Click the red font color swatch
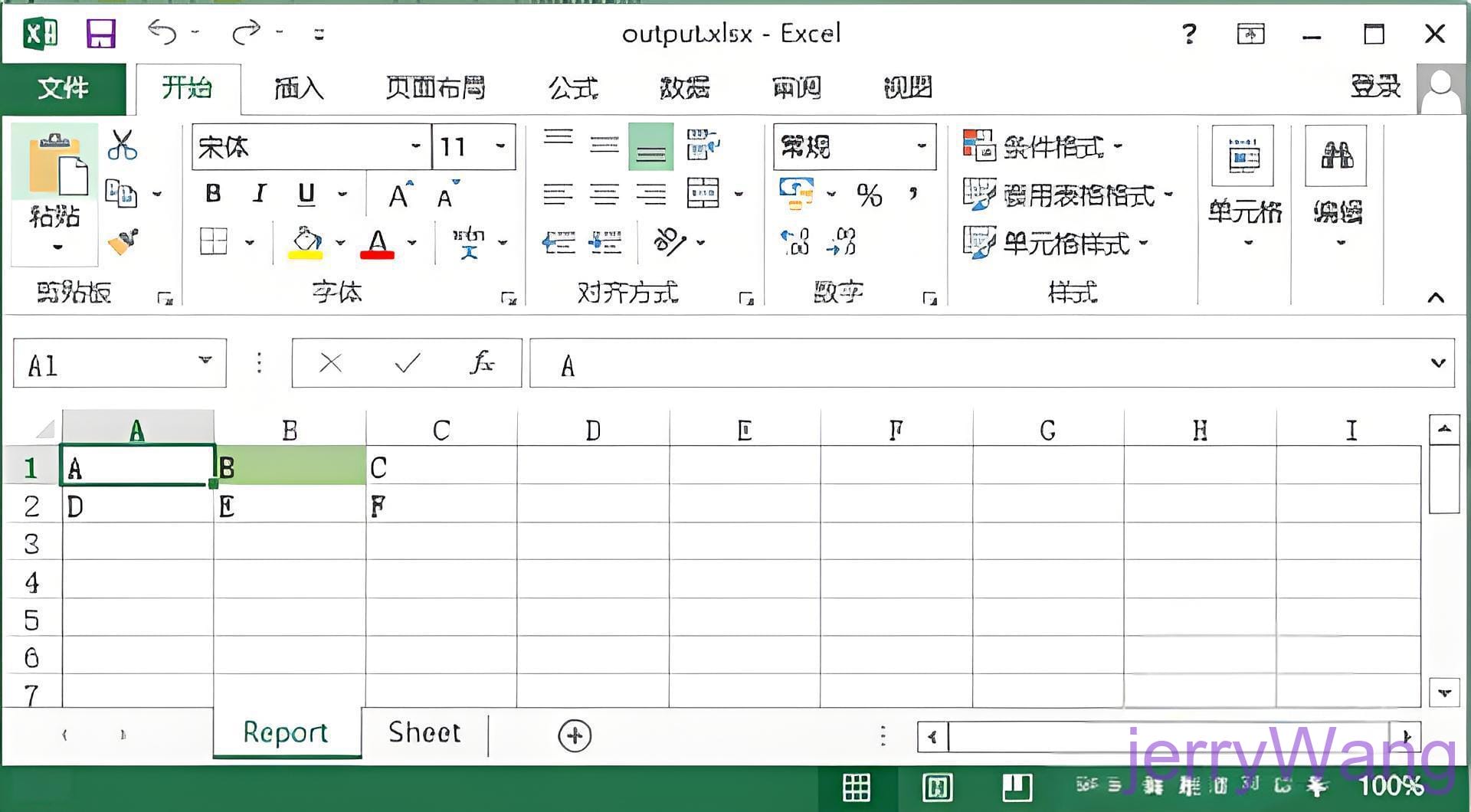This screenshot has height=812, width=1471. pos(377,244)
